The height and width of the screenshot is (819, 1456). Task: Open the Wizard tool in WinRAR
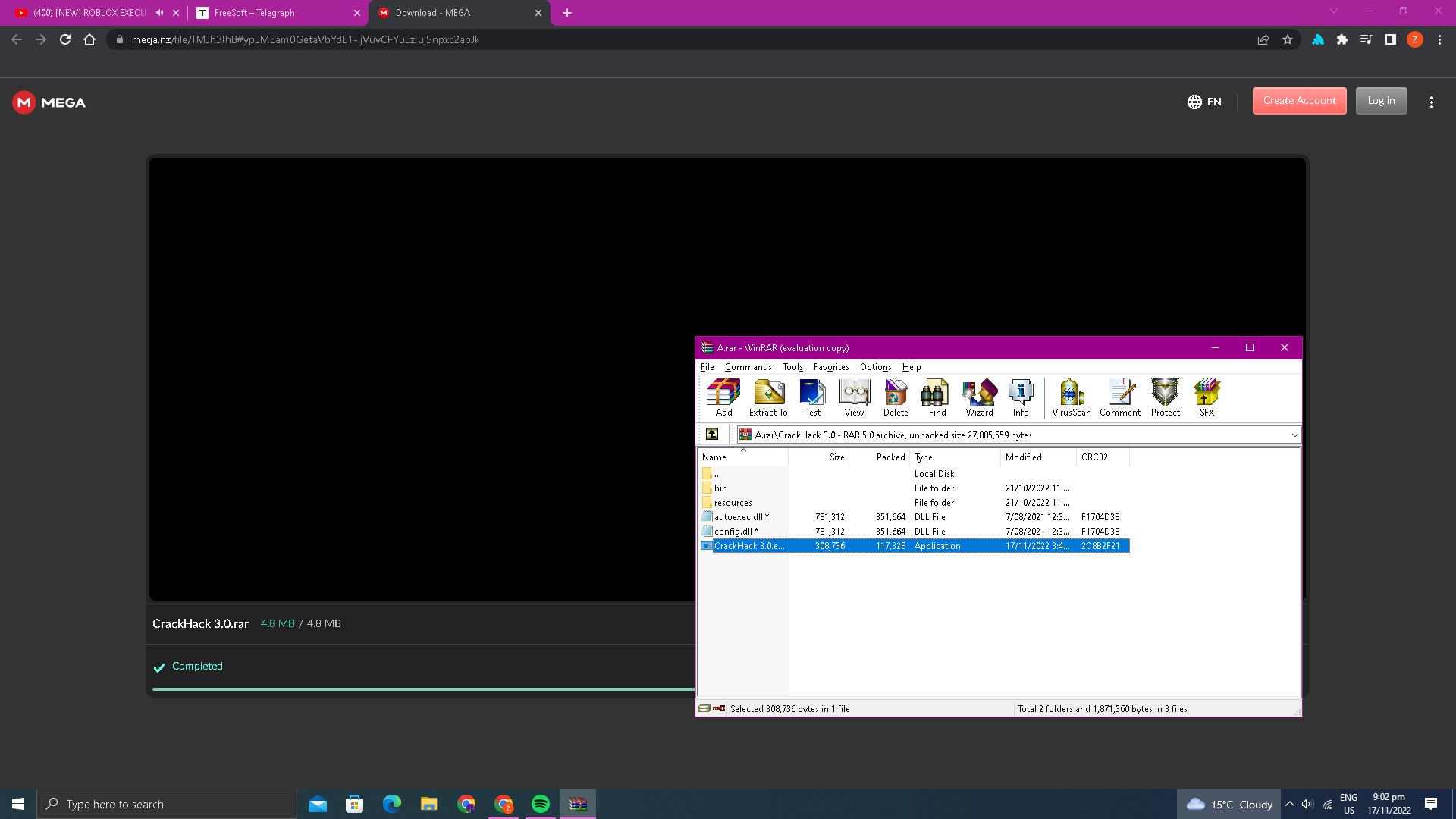pyautogui.click(x=979, y=397)
